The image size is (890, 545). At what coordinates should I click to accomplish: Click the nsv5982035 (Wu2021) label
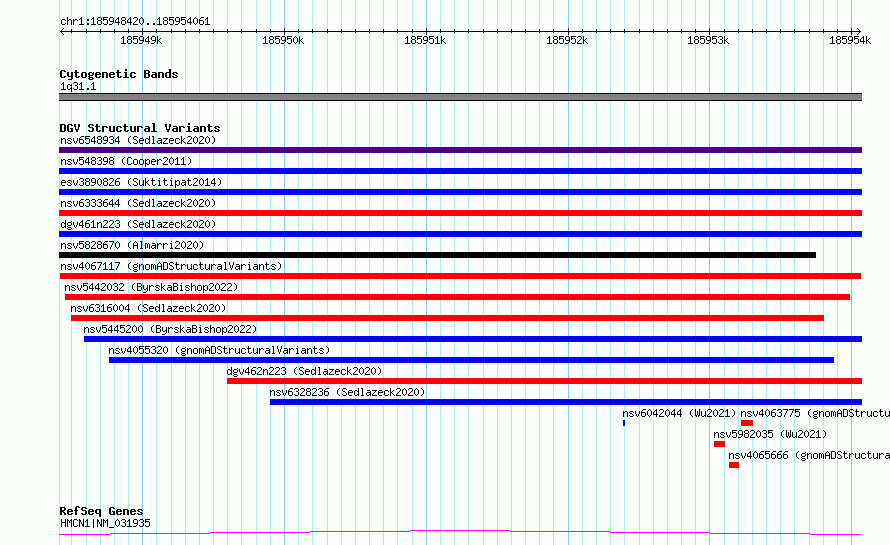click(770, 434)
